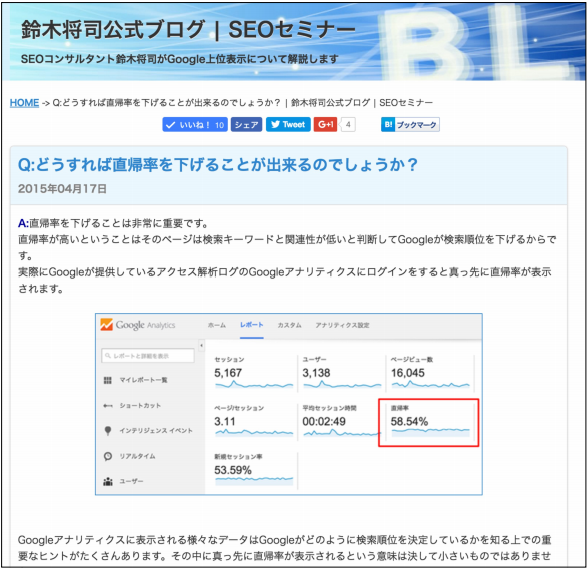Viewport: 588px width, 569px height.
Task: Click the レポートと詳細を表示 search field
Action: click(148, 356)
